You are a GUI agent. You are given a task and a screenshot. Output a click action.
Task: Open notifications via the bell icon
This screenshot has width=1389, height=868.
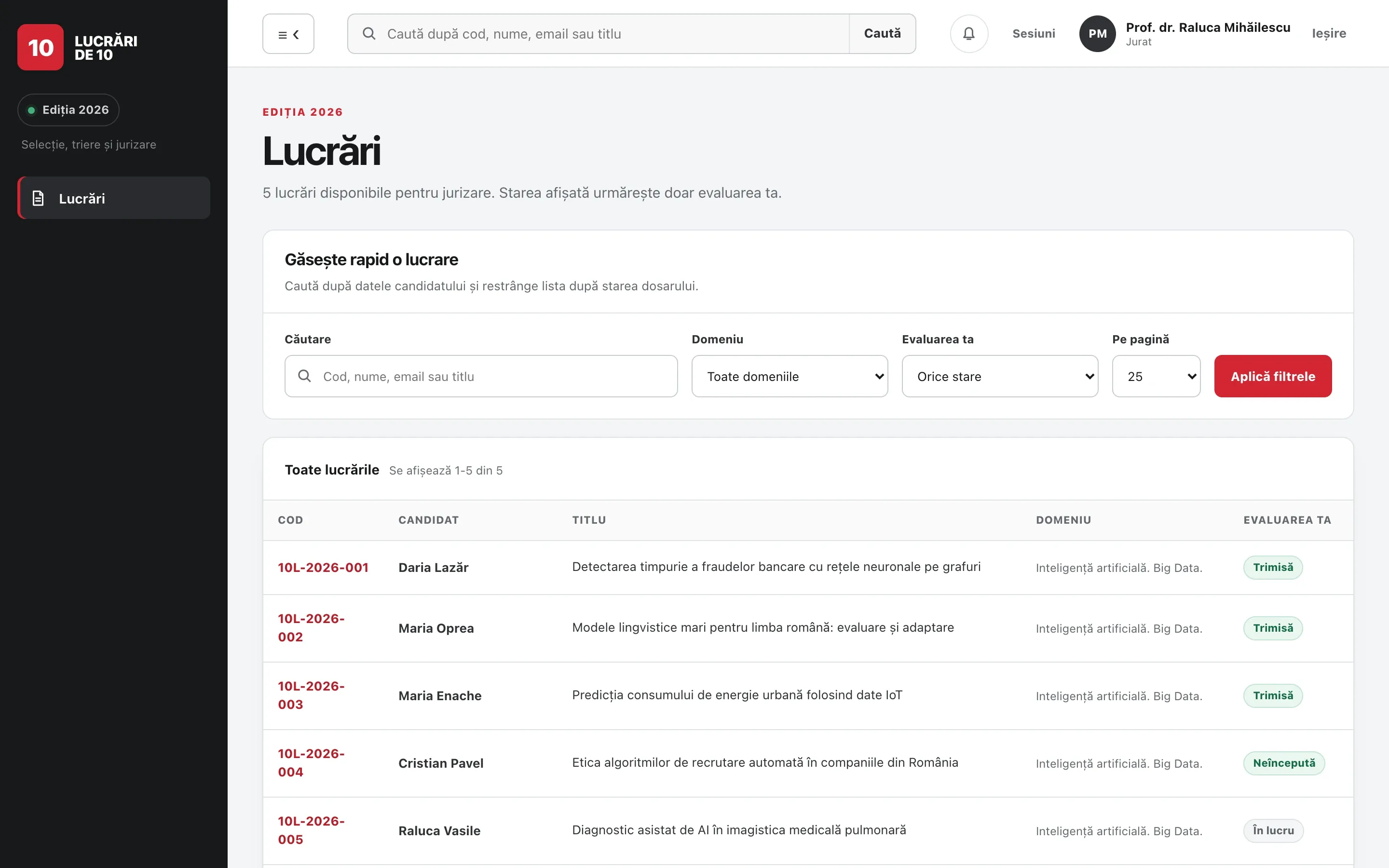pyautogui.click(x=969, y=34)
